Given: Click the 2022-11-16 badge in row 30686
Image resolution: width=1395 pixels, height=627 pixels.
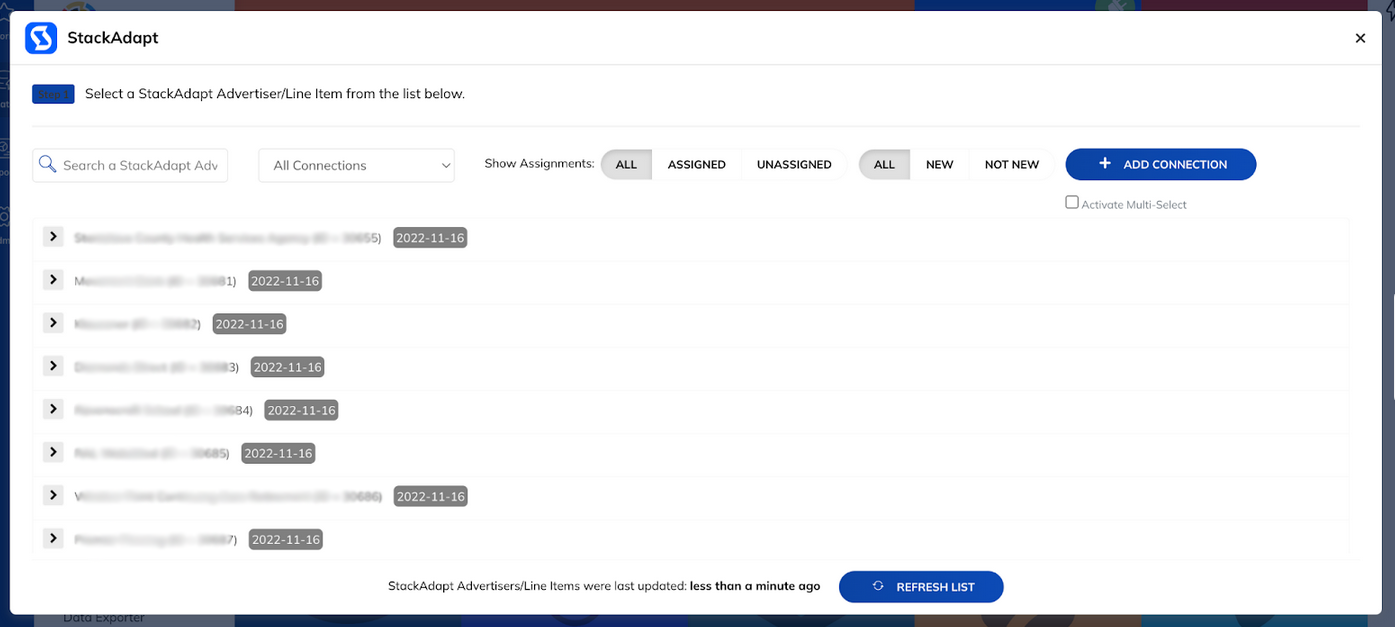Looking at the screenshot, I should click(x=430, y=496).
